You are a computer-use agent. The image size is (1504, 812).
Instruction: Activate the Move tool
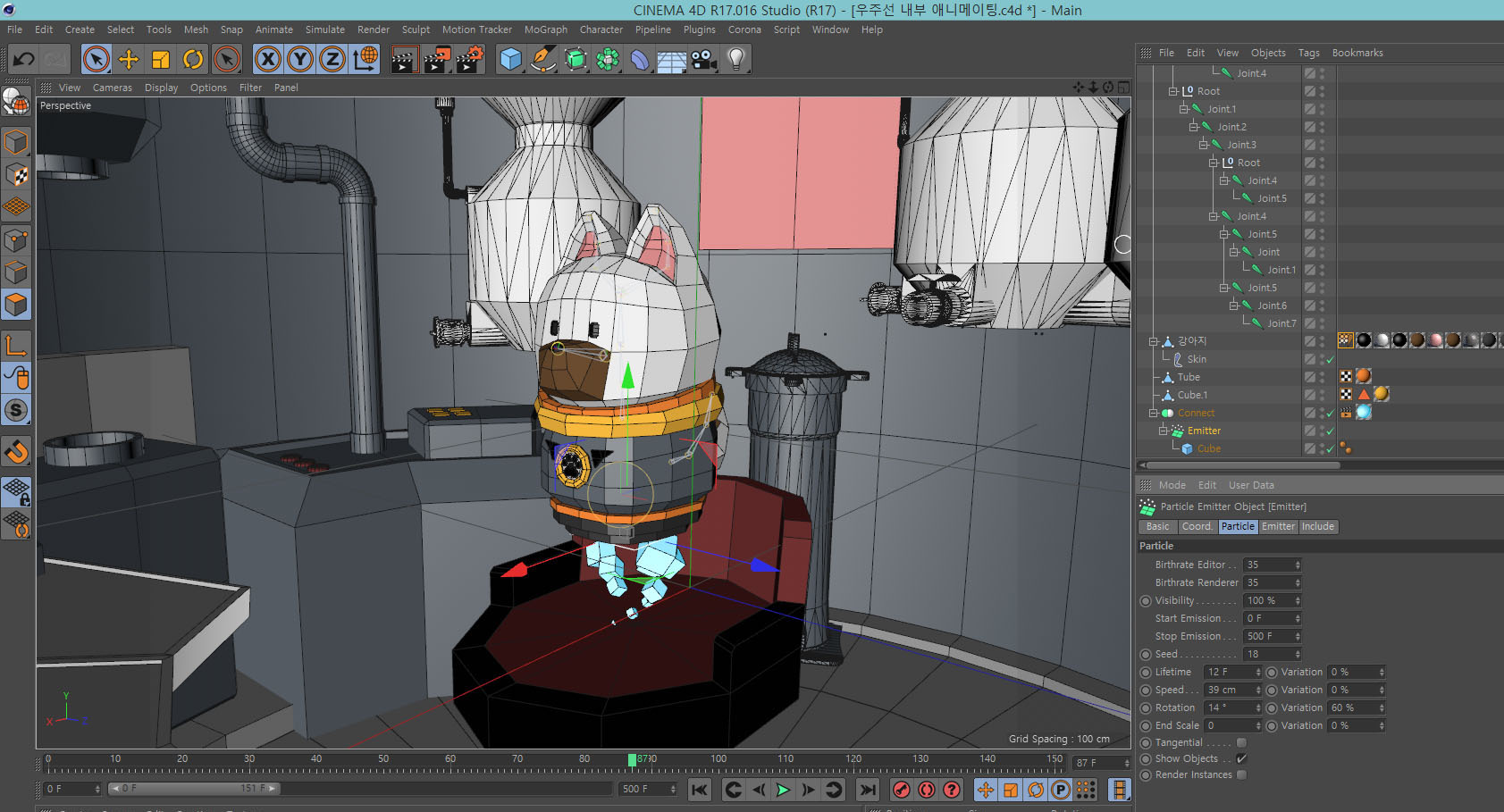click(129, 59)
